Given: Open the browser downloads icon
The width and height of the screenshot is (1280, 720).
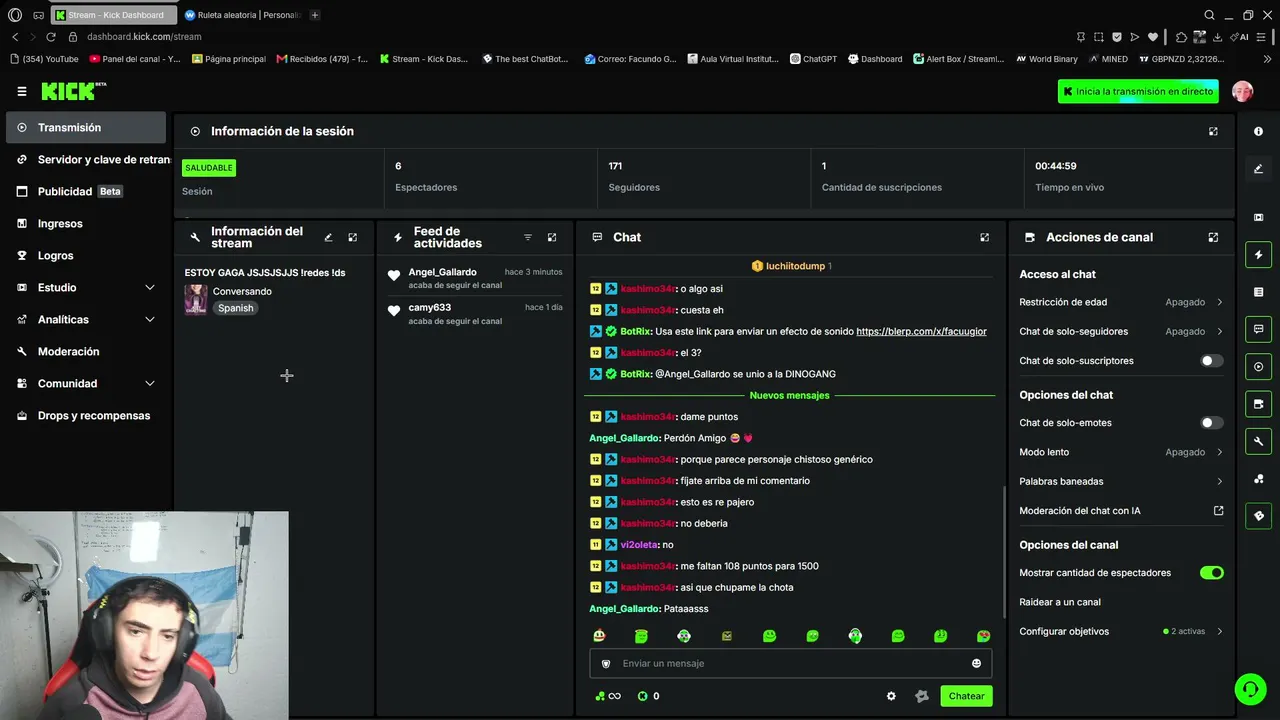Looking at the screenshot, I should point(1217,37).
